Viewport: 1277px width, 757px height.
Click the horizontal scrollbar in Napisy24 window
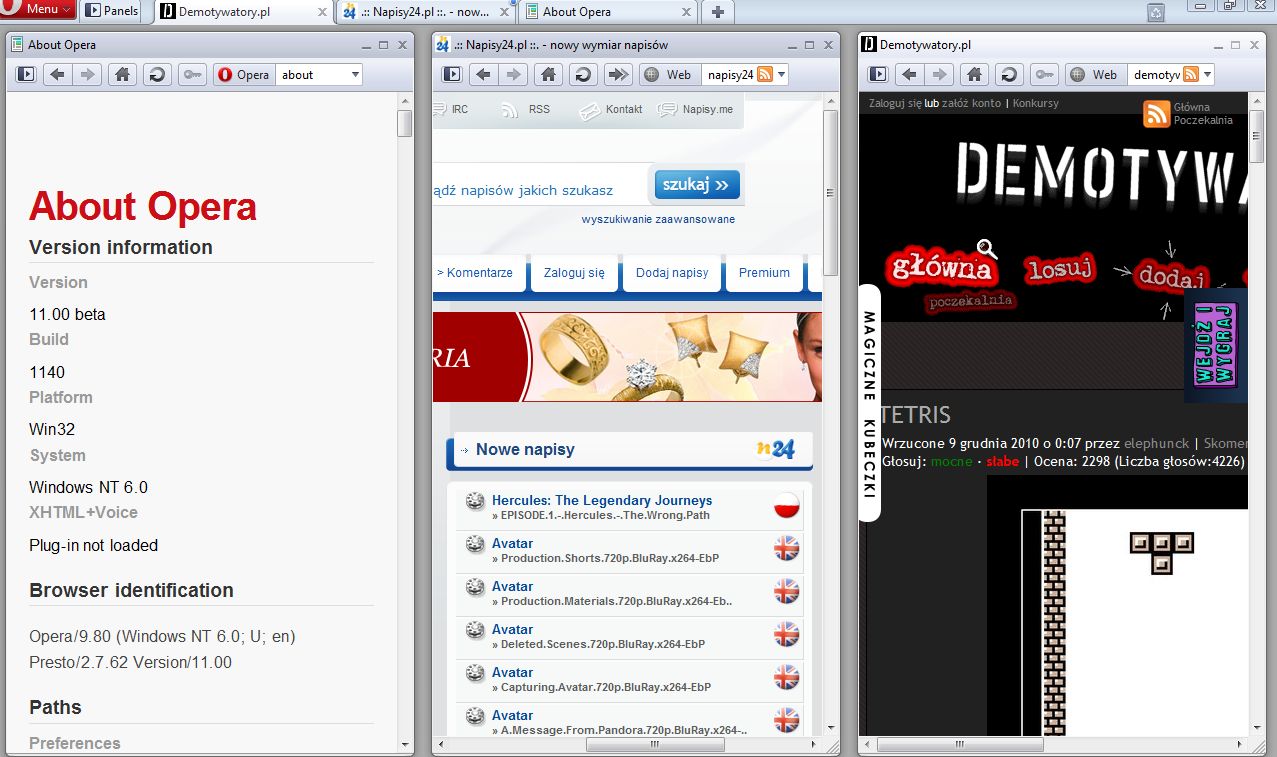655,745
